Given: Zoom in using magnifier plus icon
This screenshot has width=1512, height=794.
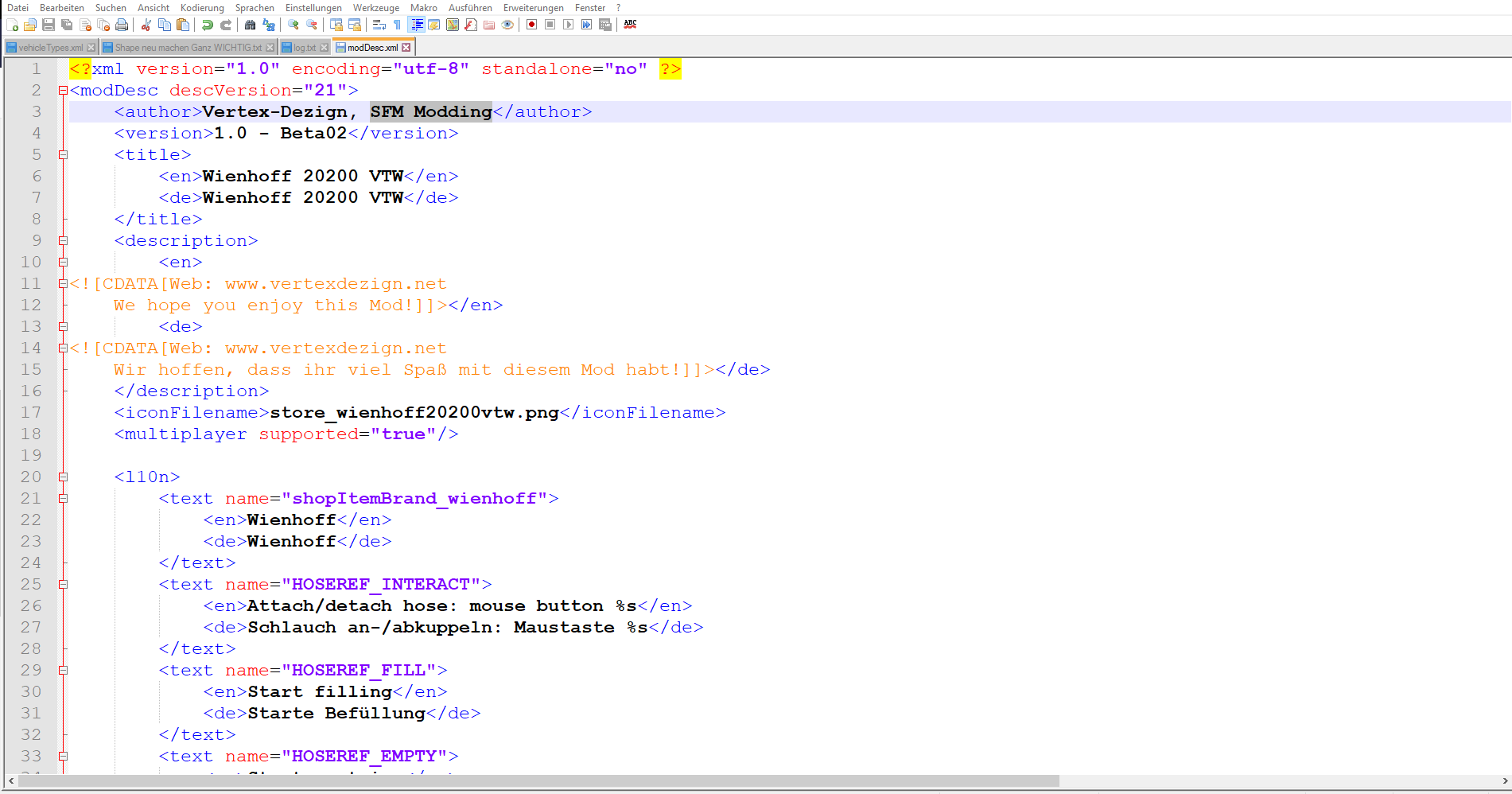Looking at the screenshot, I should pyautogui.click(x=293, y=25).
